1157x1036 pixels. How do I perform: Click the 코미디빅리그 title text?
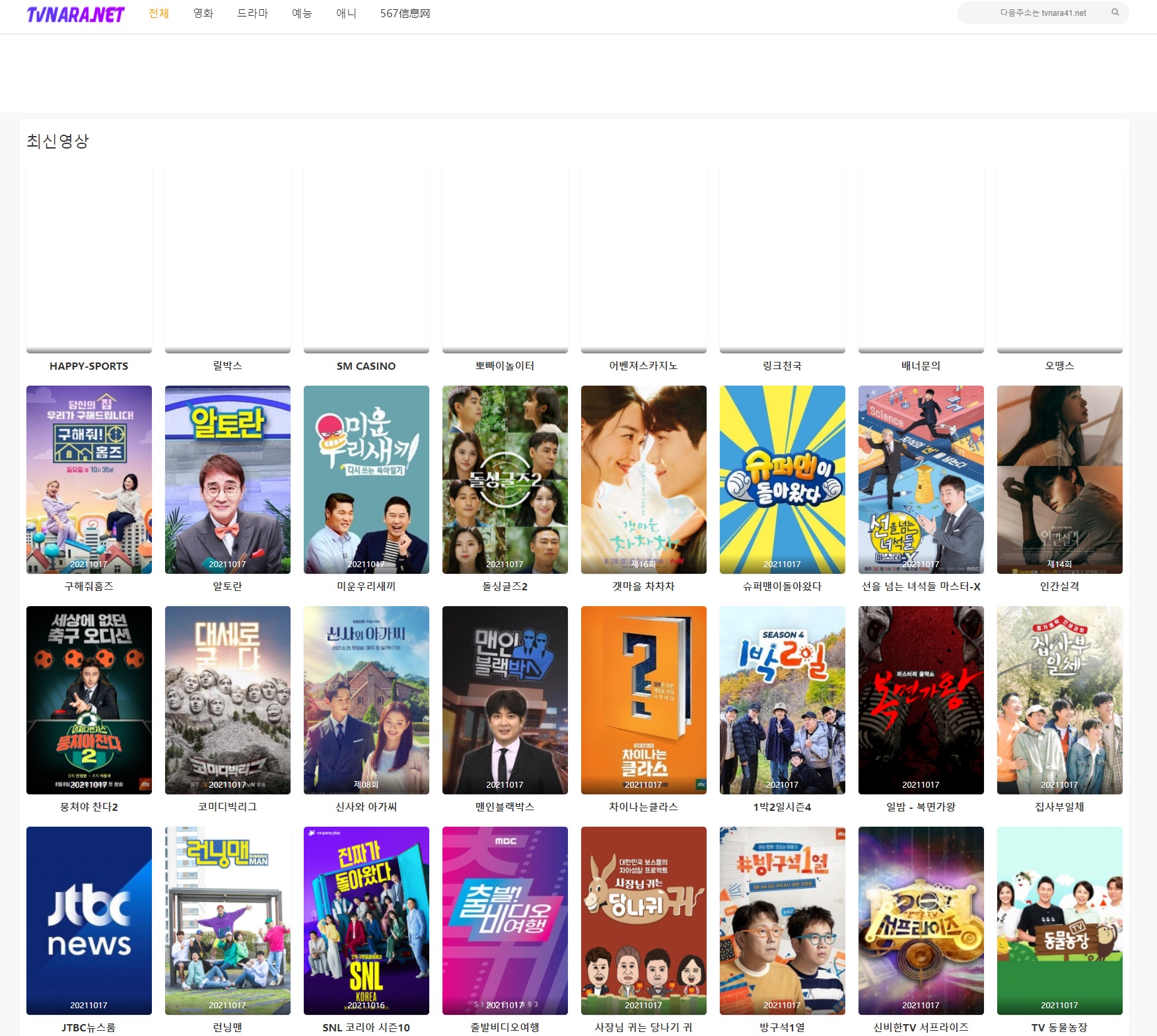[x=228, y=807]
